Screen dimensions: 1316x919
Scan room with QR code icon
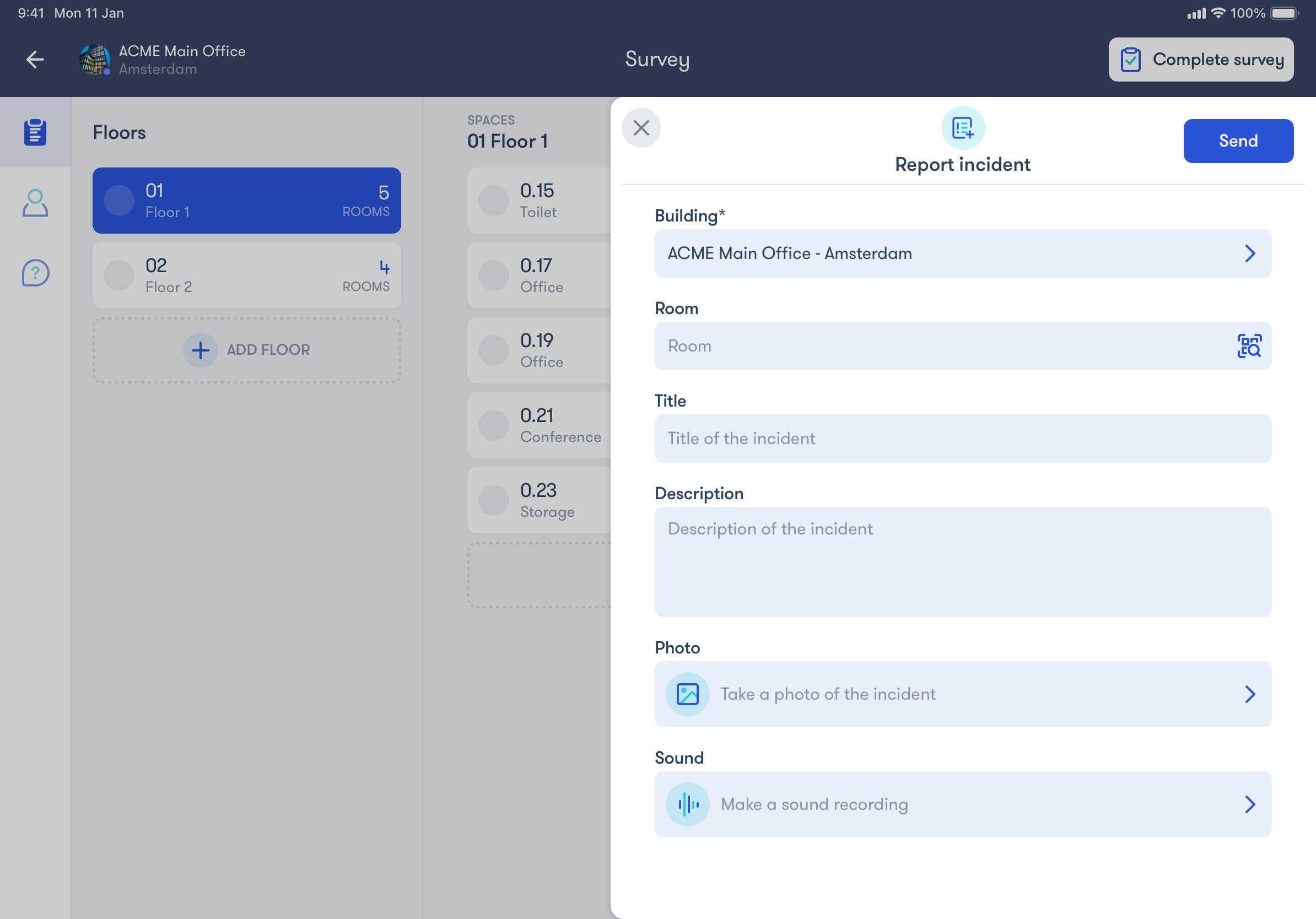pyautogui.click(x=1249, y=346)
